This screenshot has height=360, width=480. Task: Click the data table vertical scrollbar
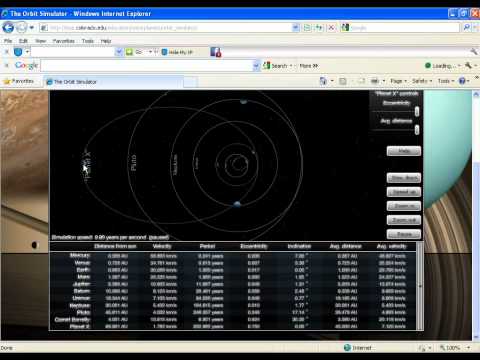[x=420, y=286]
